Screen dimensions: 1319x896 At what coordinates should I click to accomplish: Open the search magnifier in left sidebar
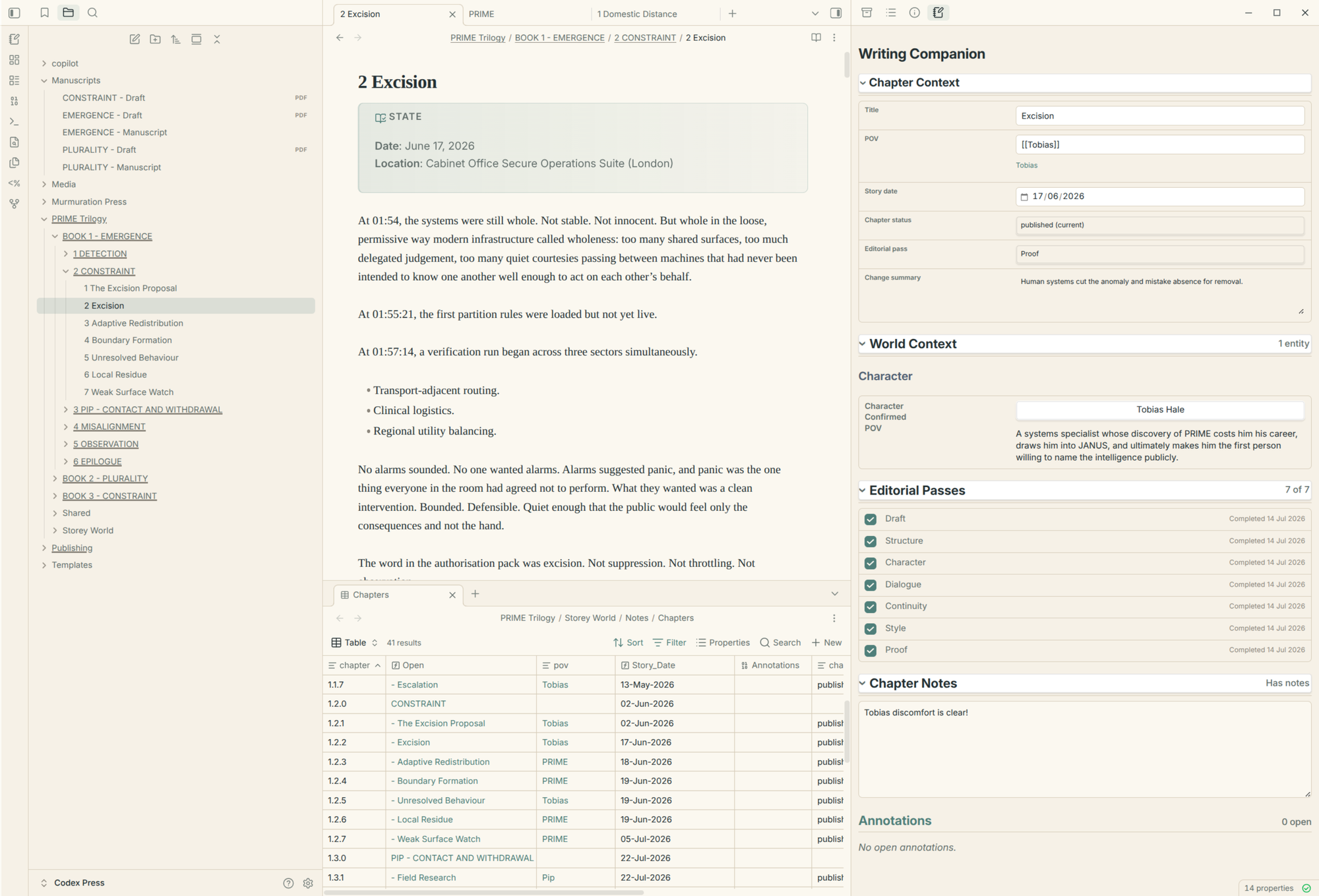92,13
